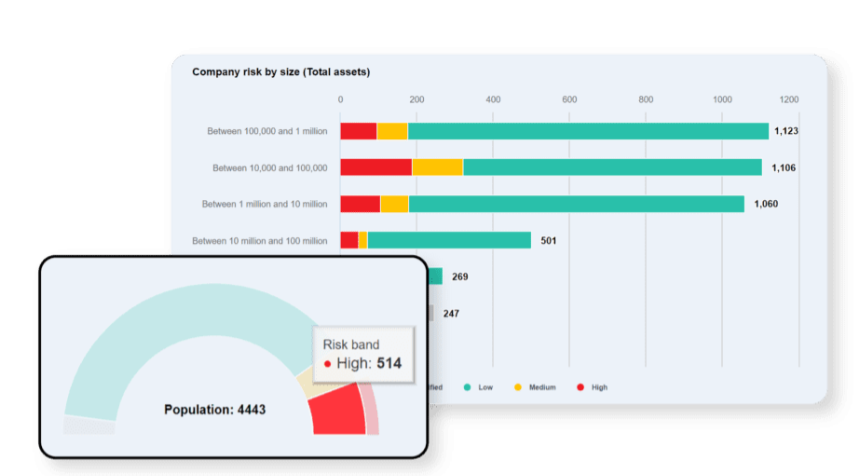Click green segment of 1 million–10 million bar
Image resolution: width=861 pixels, height=476 pixels.
(577, 204)
